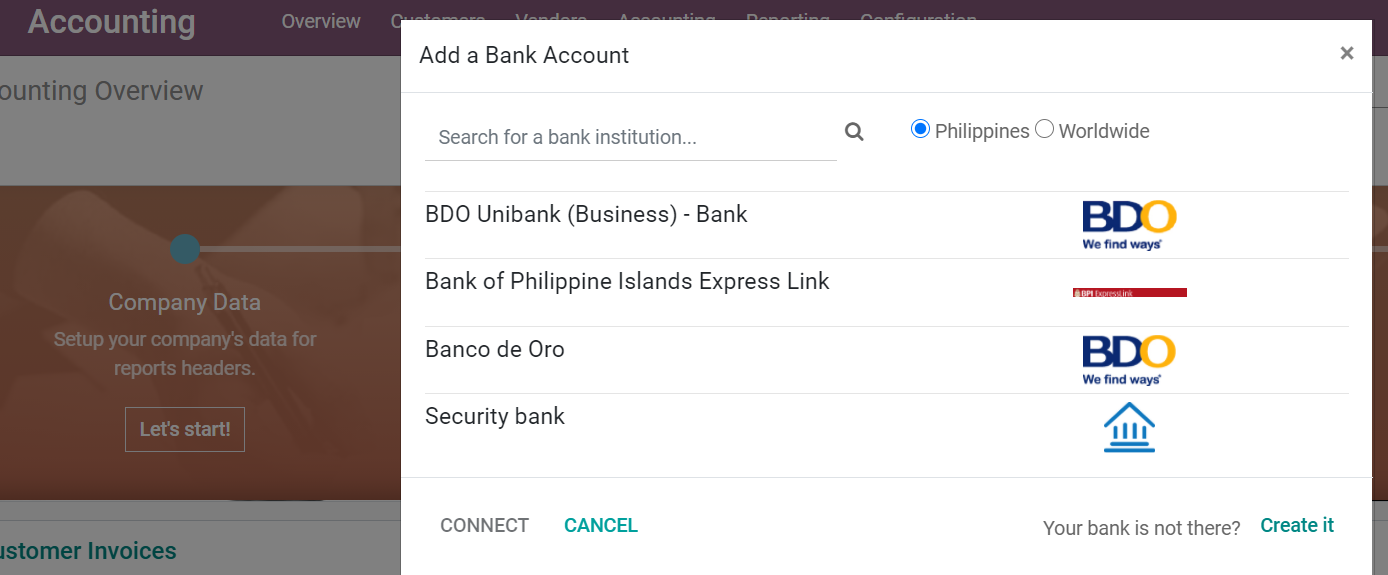Click the Company Data step circle
The width and height of the screenshot is (1388, 575).
pos(185,249)
